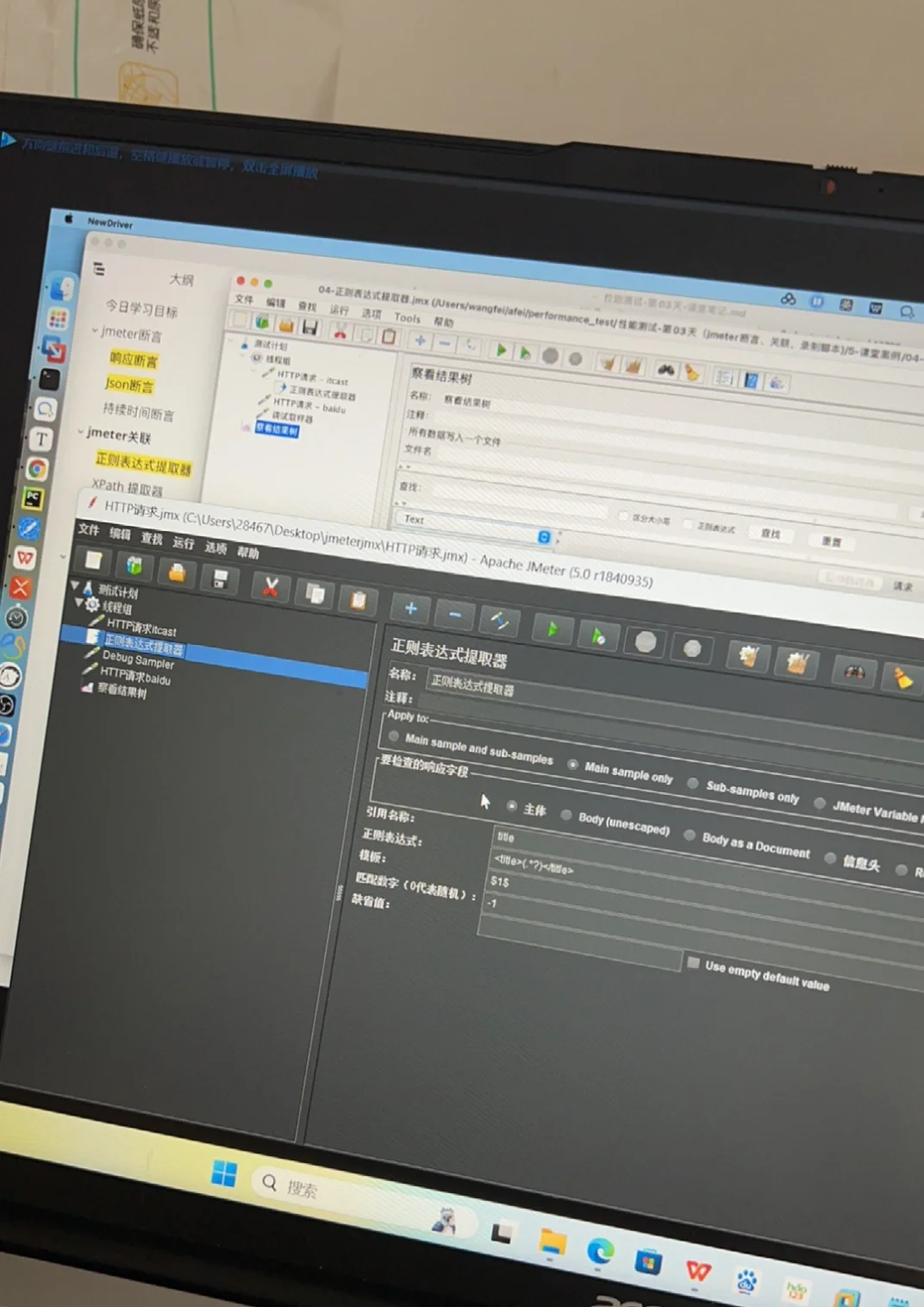Click Collapse all minus icon in dark JMeter
The image size is (924, 1307).
pos(454,614)
